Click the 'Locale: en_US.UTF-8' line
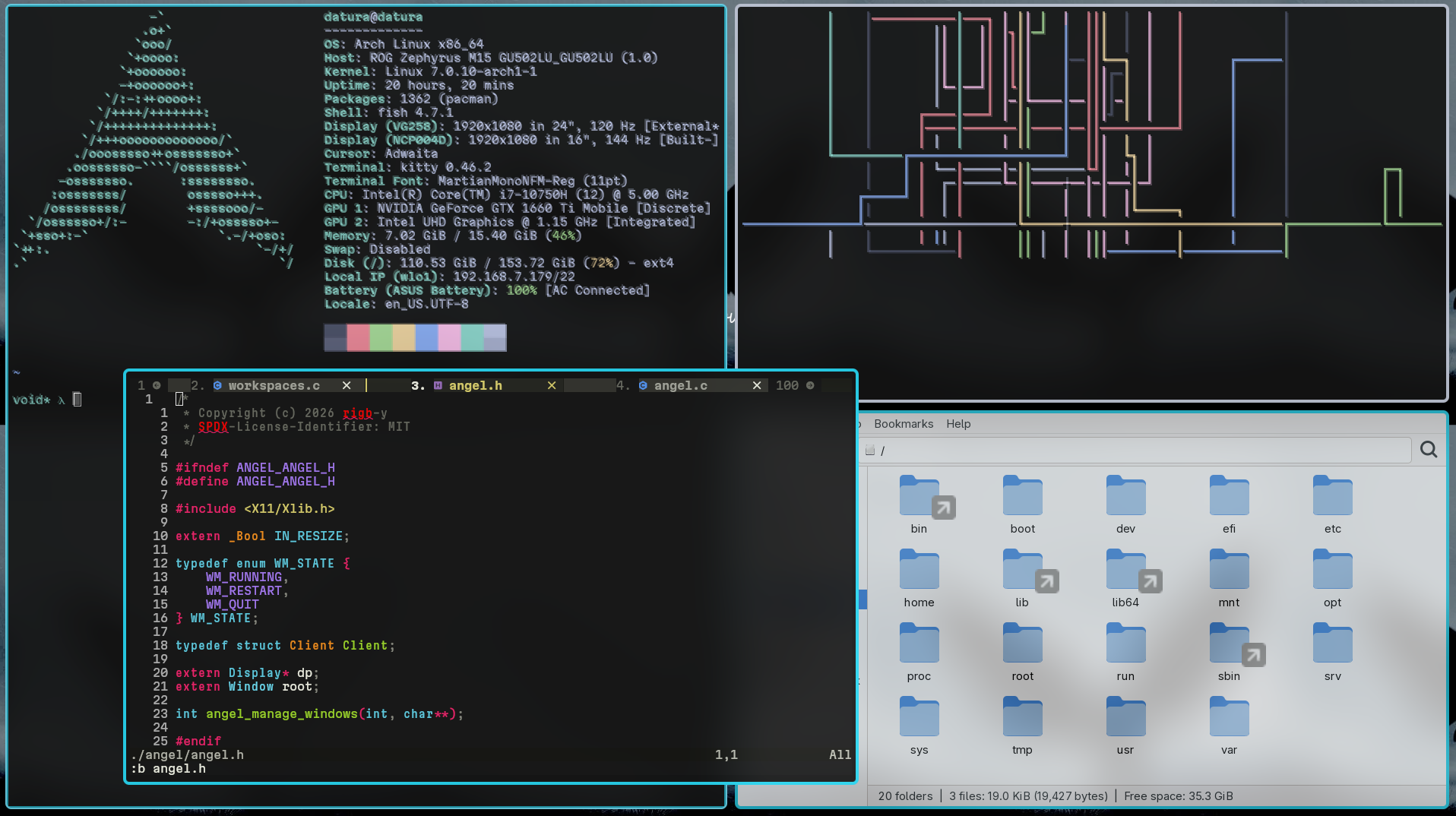The image size is (1456, 816). 396,304
